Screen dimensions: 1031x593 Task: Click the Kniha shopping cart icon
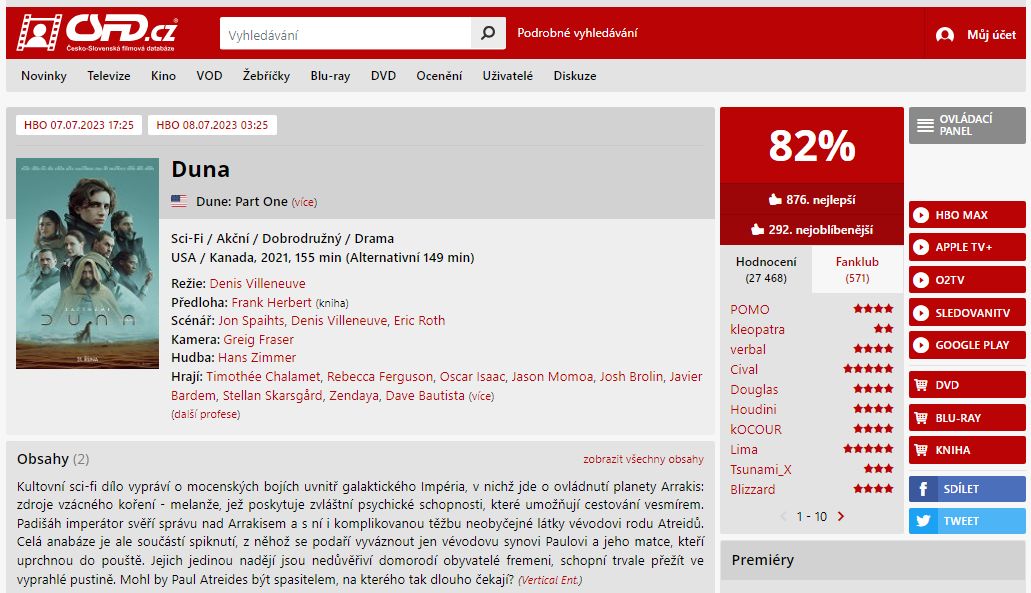point(921,450)
